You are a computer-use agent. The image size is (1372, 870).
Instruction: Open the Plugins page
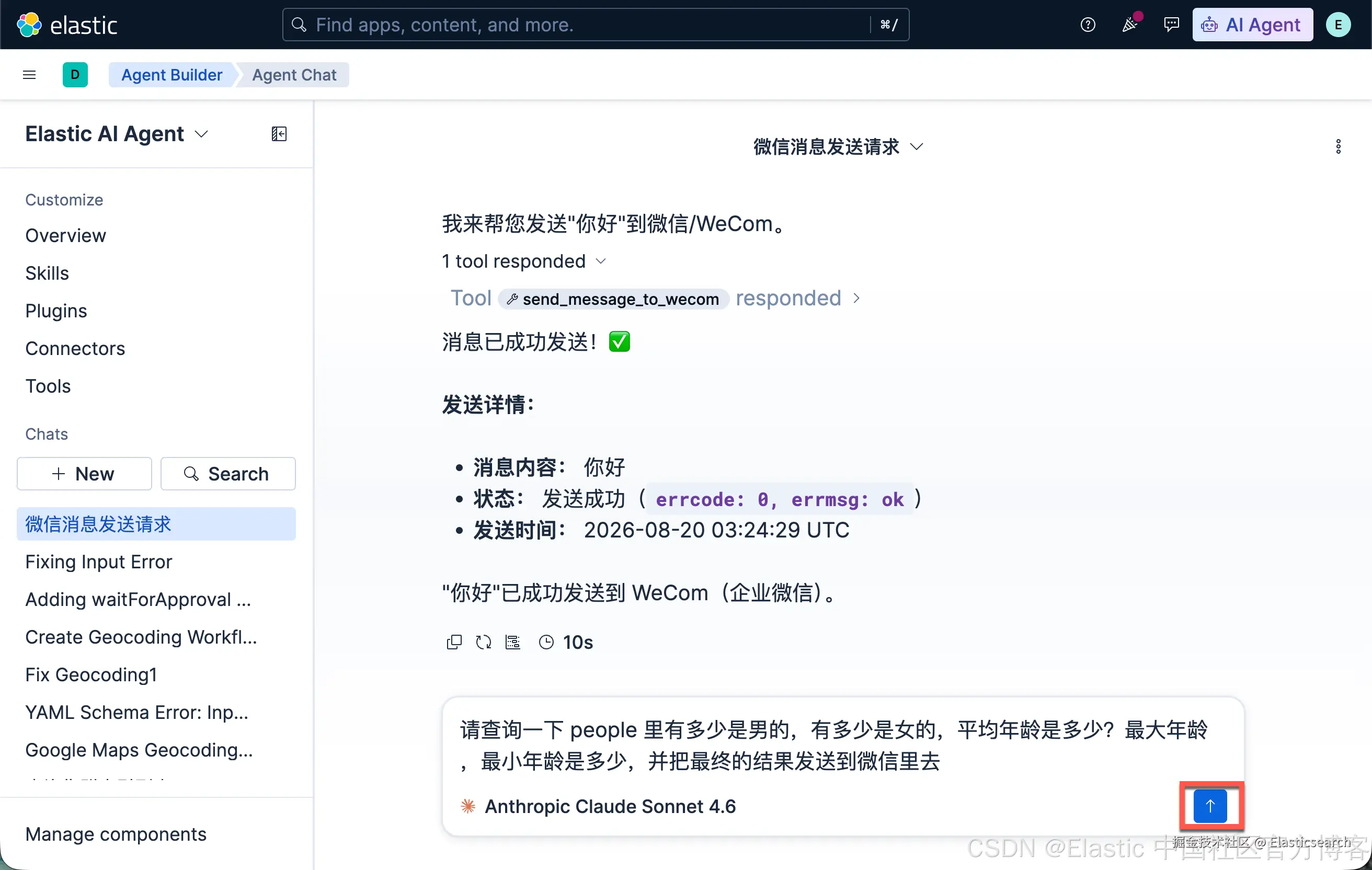click(56, 311)
